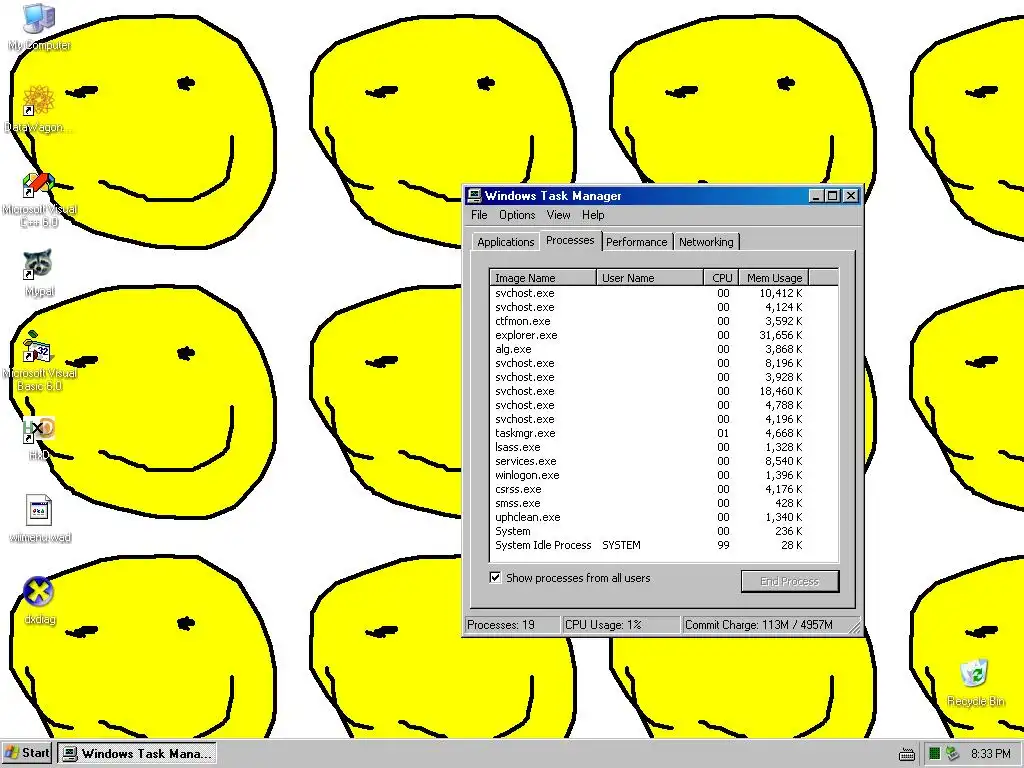Select the svchost.exe using 10,412 K
This screenshot has height=768, width=1024.
pos(664,293)
